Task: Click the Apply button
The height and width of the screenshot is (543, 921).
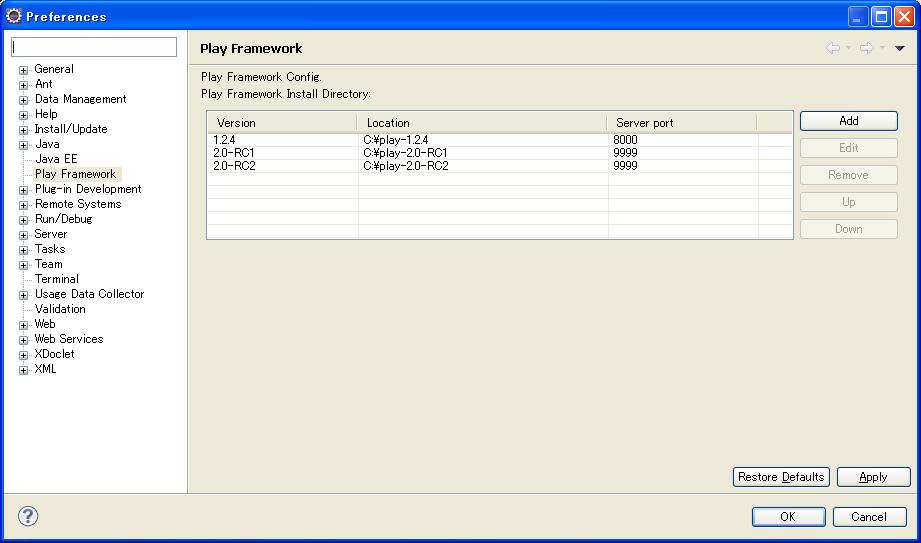Action: click(873, 477)
